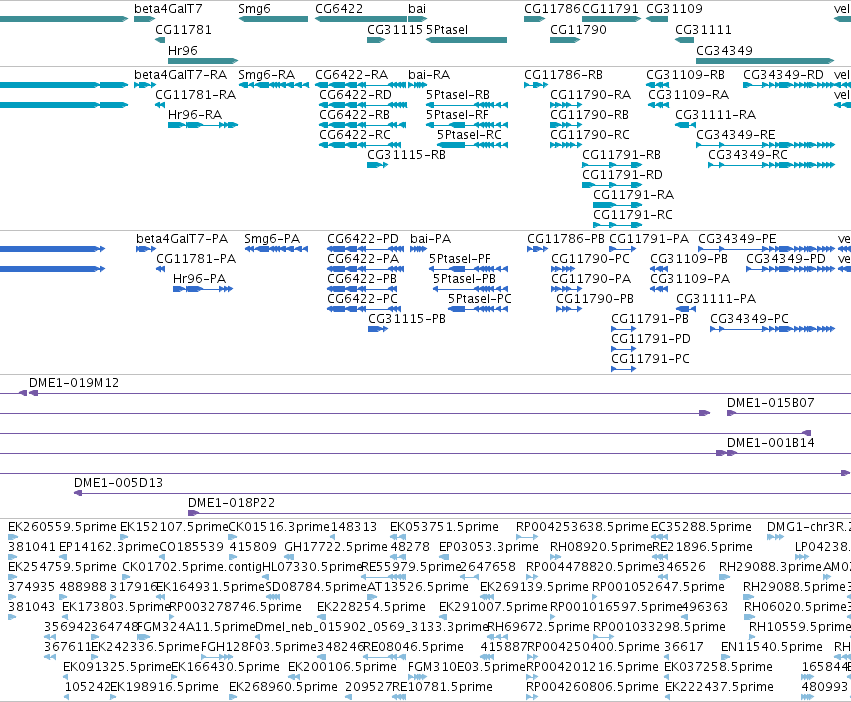This screenshot has width=851, height=702.
Task: Select the Hr96 gene bar
Action: 203,61
